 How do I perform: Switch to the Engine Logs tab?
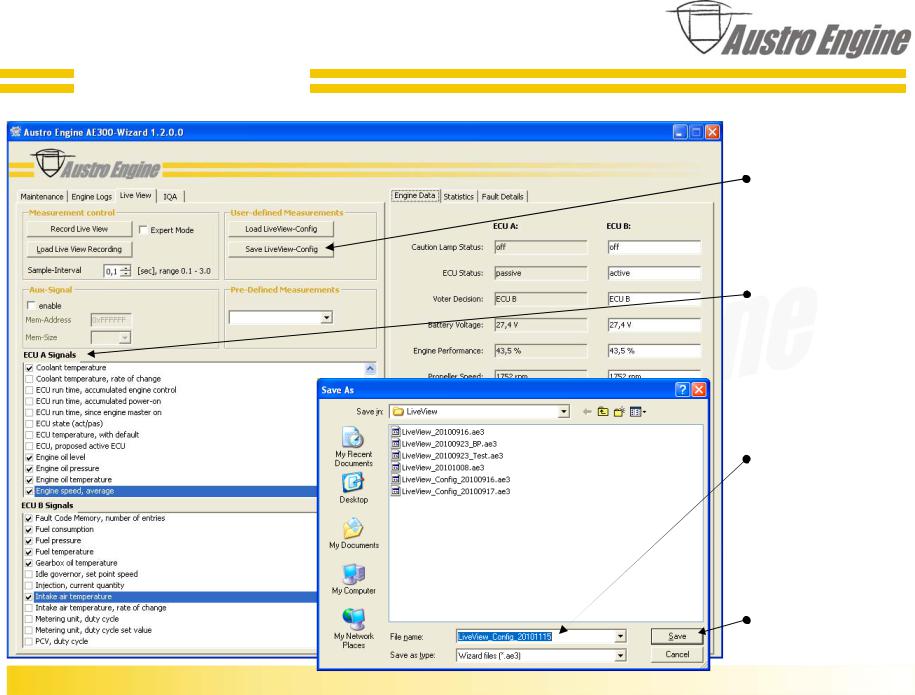[x=92, y=197]
